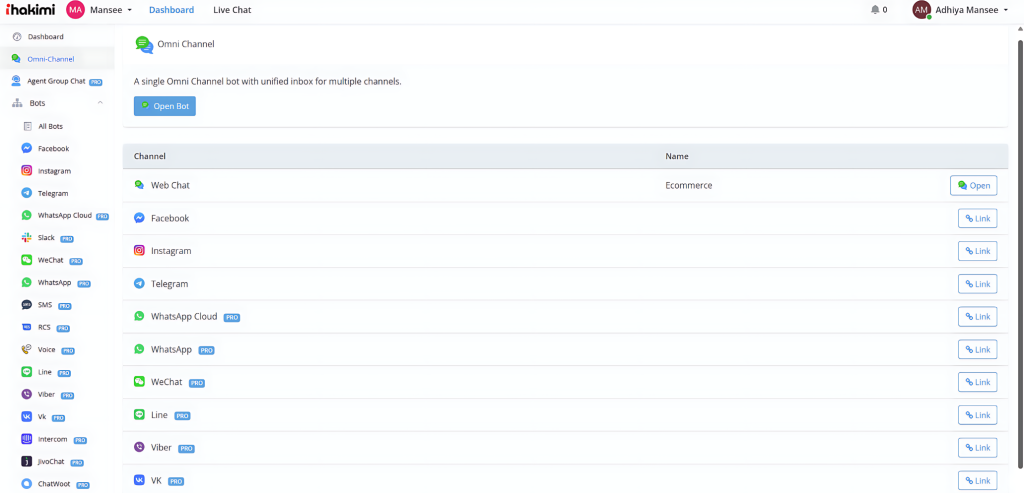Click the AM user avatar
The width and height of the screenshot is (1024, 493).
(921, 10)
